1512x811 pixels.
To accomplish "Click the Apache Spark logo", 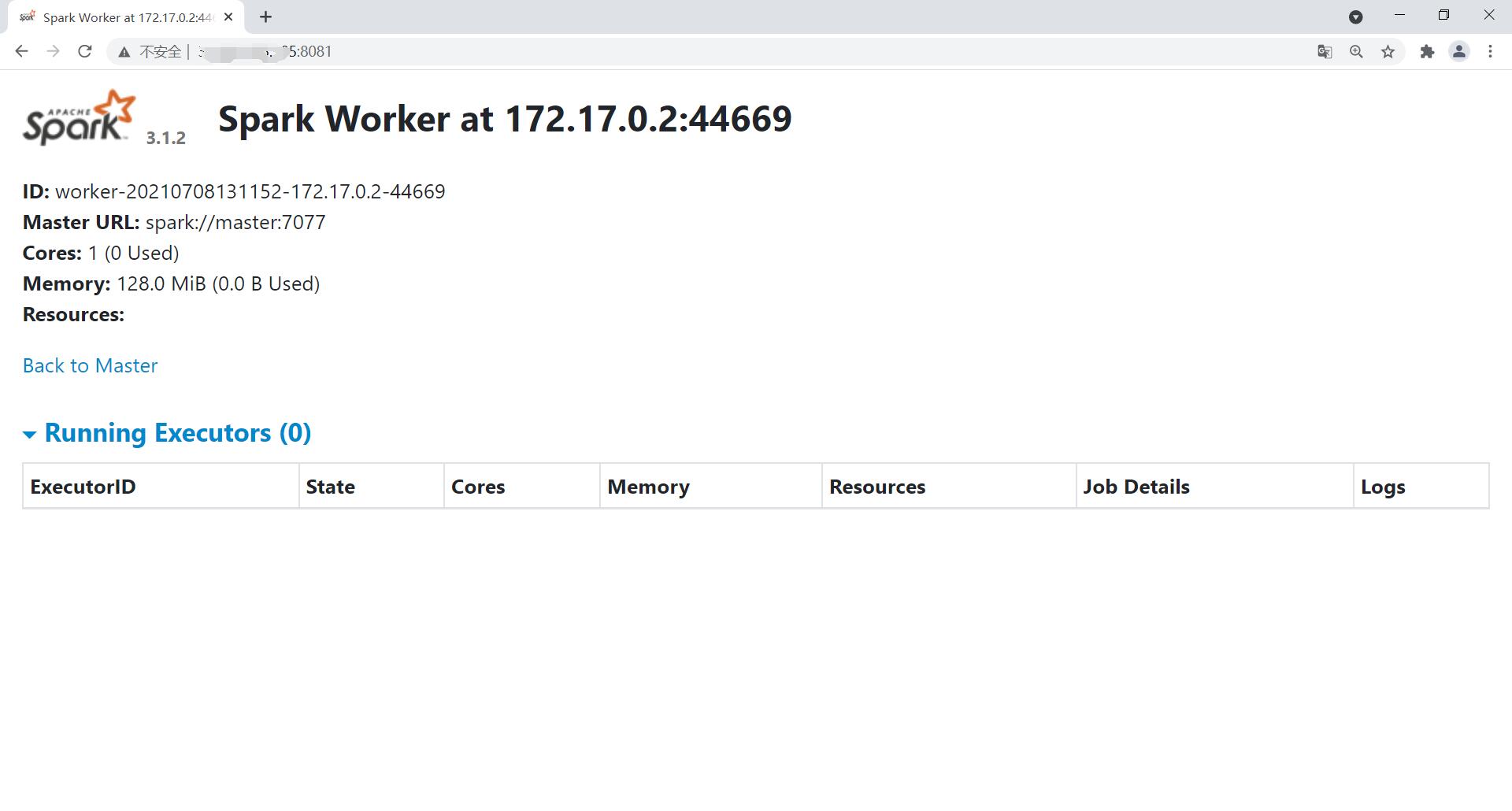I will click(80, 118).
